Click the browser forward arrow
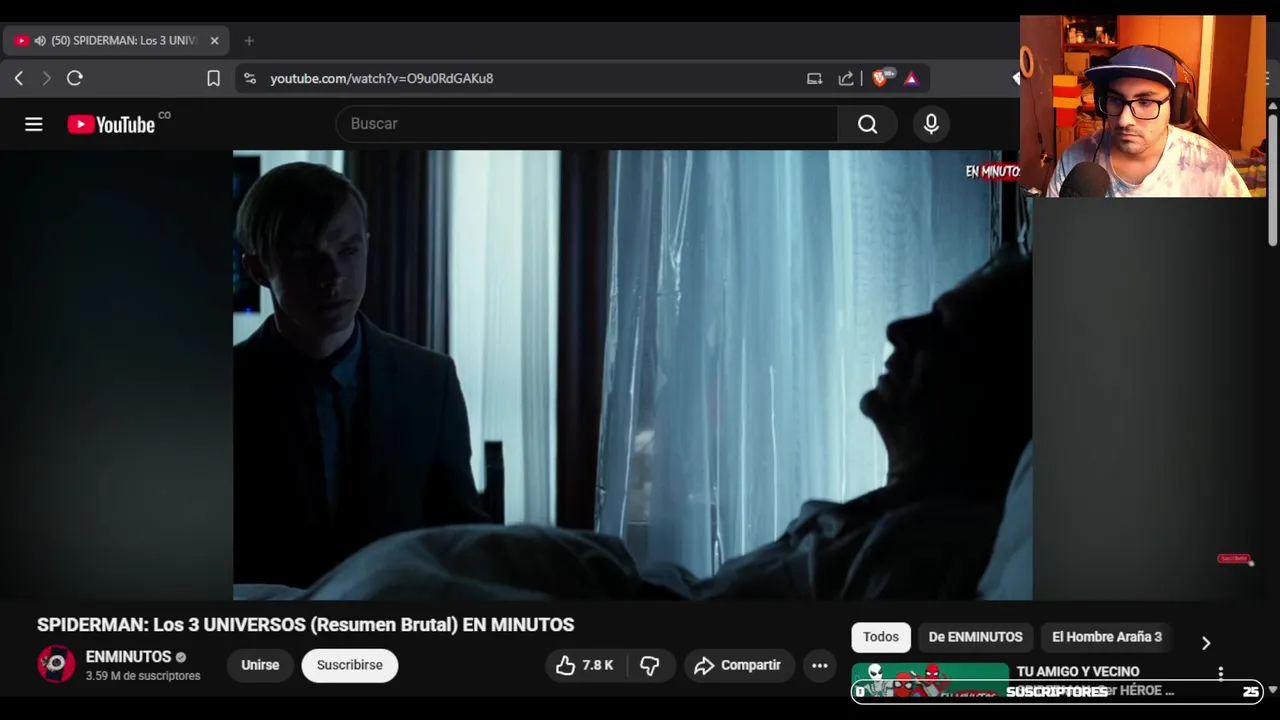1280x720 pixels. 46,78
